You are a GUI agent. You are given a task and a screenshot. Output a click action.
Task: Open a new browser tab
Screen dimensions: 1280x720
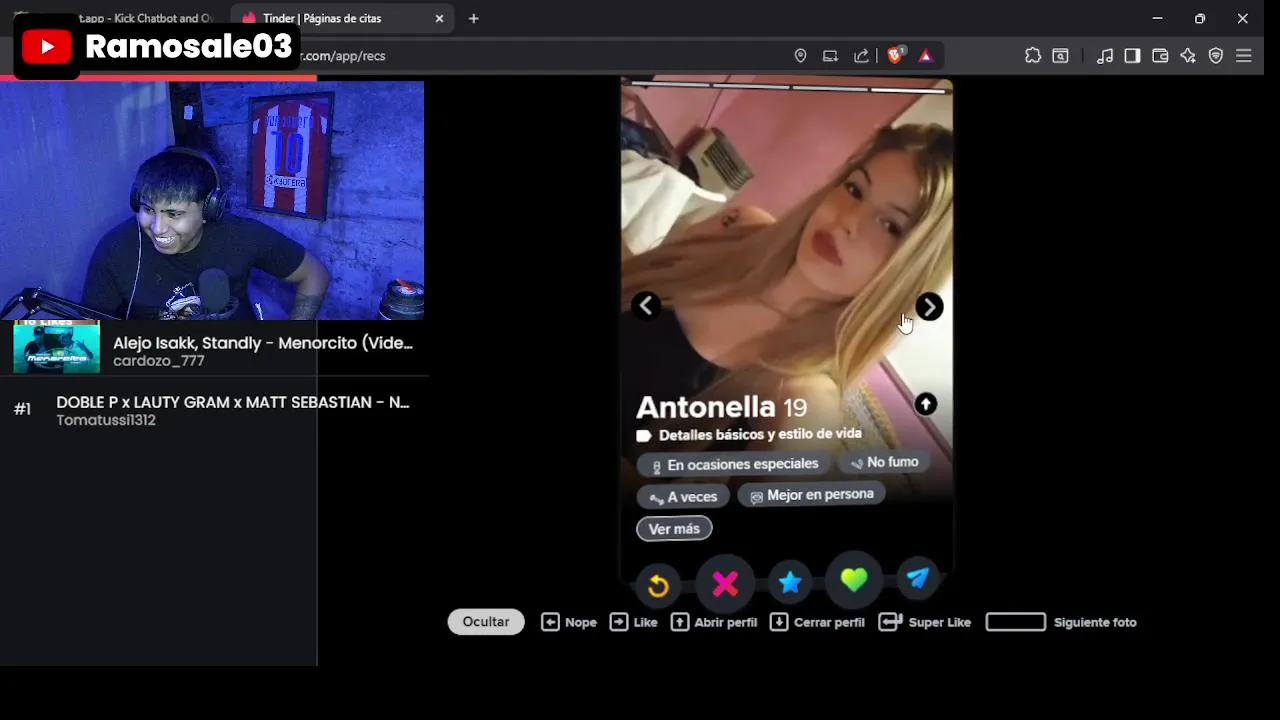(474, 18)
